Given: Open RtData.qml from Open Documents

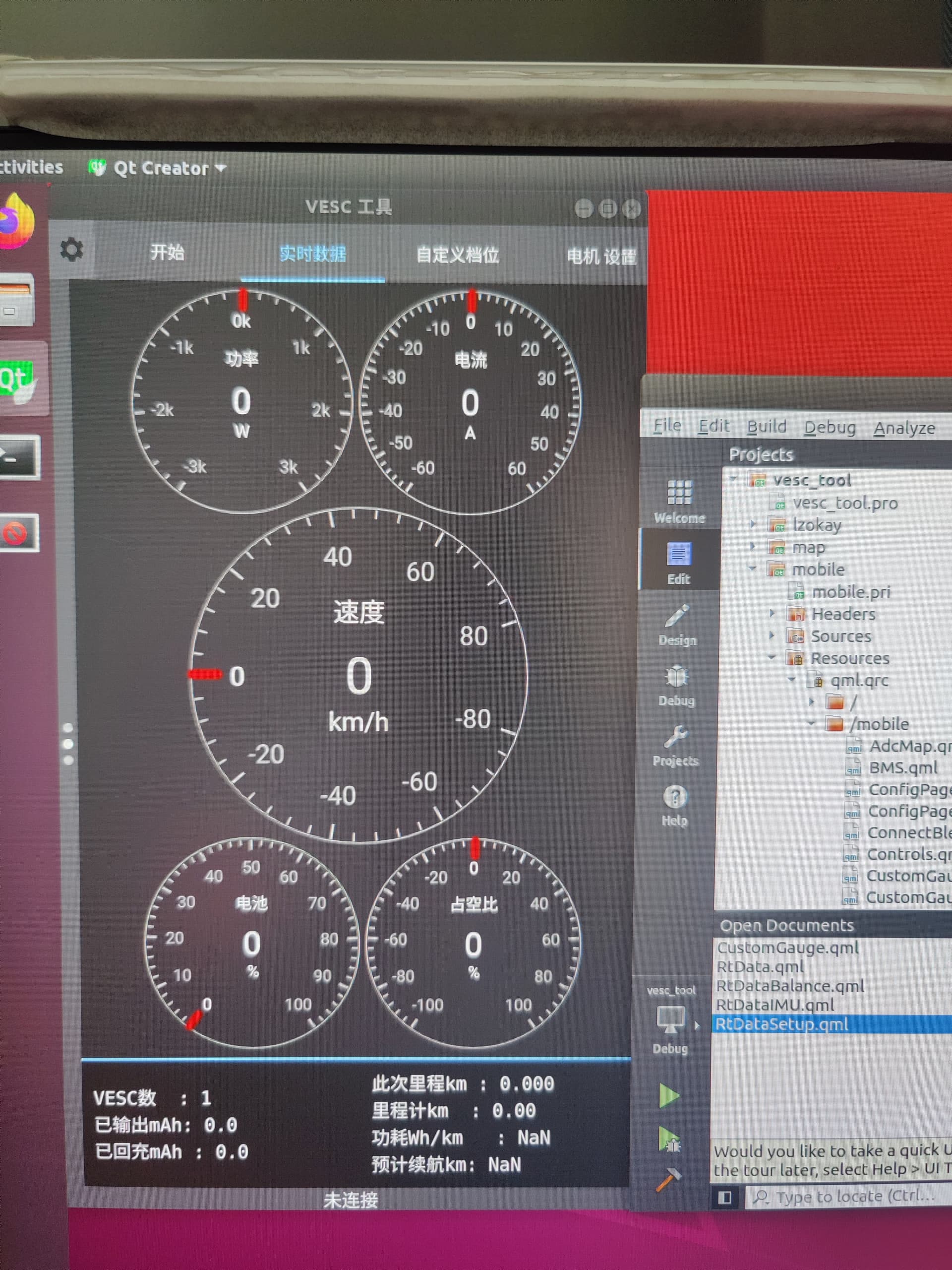Looking at the screenshot, I should [760, 966].
